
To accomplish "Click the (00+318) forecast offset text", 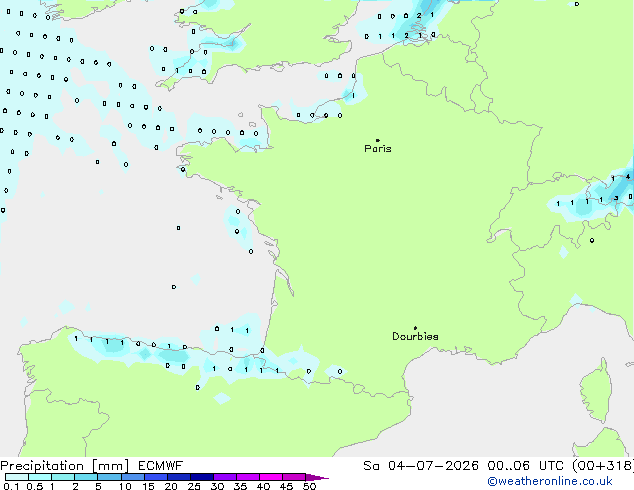I will 603,466.
